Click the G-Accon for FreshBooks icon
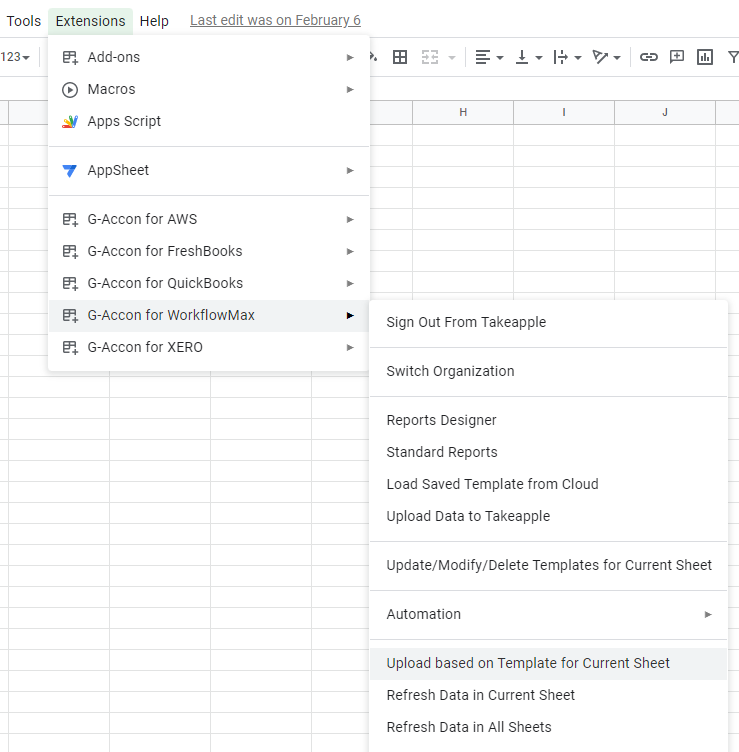 [x=70, y=251]
